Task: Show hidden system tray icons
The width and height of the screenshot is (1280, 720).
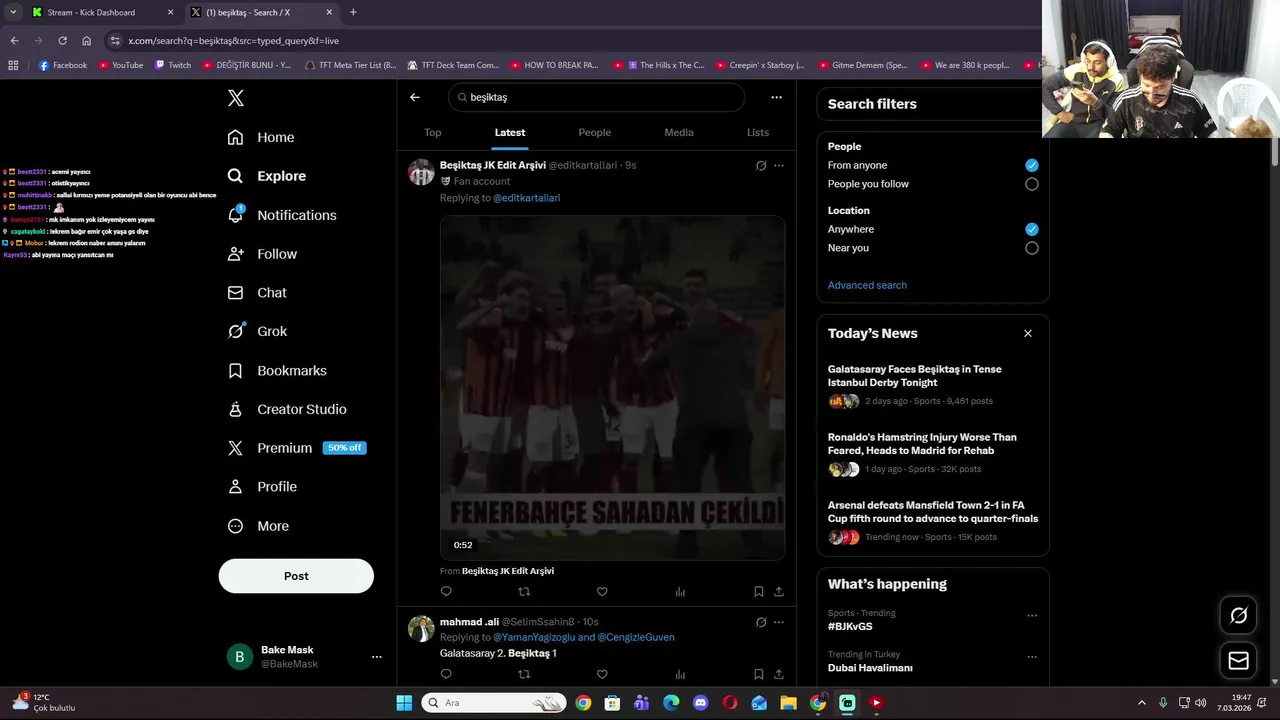Action: click(x=1142, y=703)
